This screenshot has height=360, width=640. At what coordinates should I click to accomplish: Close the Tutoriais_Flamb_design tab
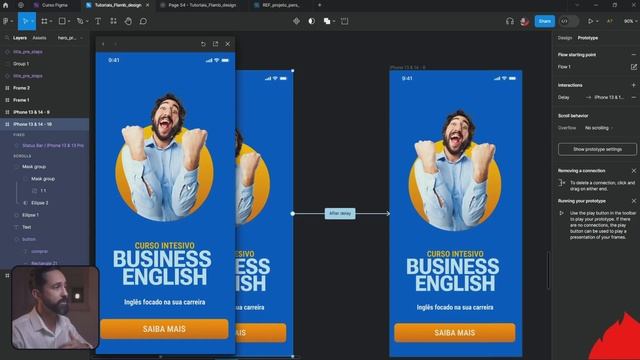147,5
